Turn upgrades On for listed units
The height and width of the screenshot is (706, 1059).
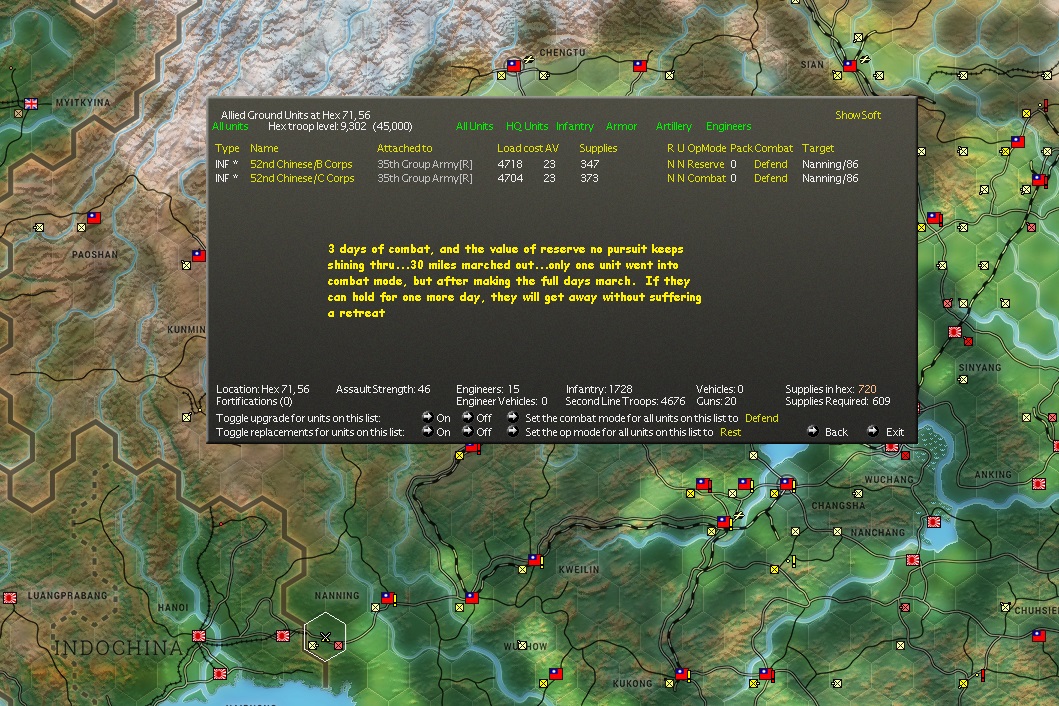pos(428,418)
